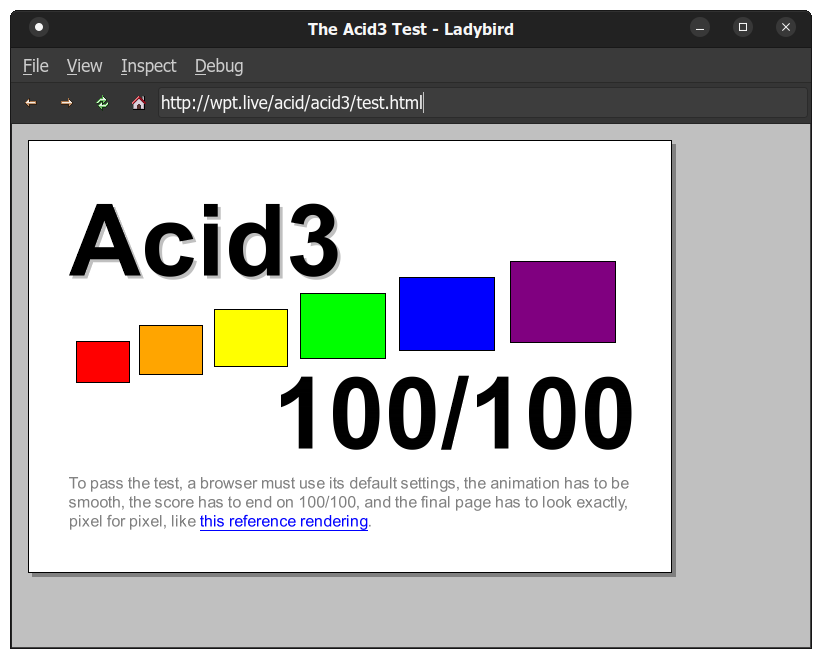Image resolution: width=822 pixels, height=659 pixels.
Task: Open the Inspect menu
Action: (x=148, y=66)
